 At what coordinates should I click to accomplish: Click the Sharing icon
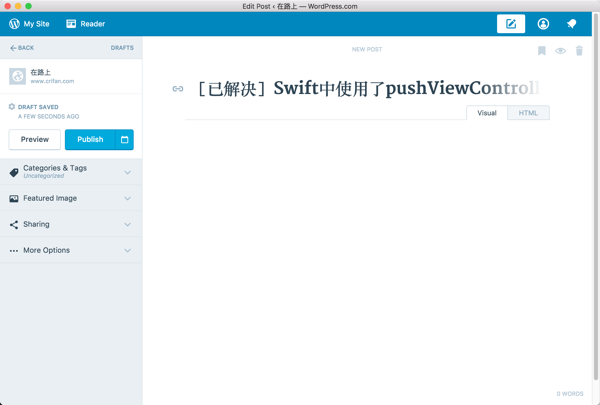tap(14, 224)
